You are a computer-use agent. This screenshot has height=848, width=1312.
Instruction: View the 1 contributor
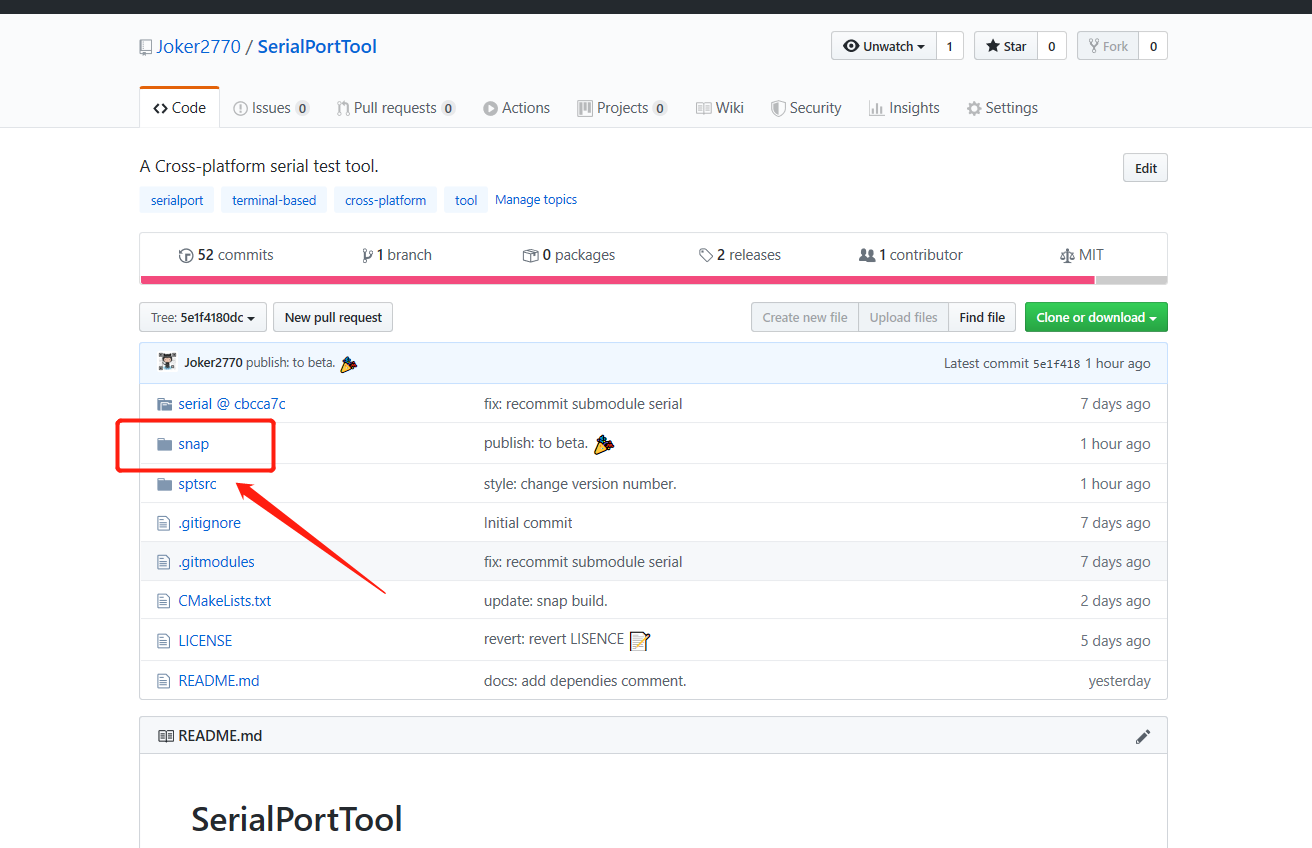point(911,255)
